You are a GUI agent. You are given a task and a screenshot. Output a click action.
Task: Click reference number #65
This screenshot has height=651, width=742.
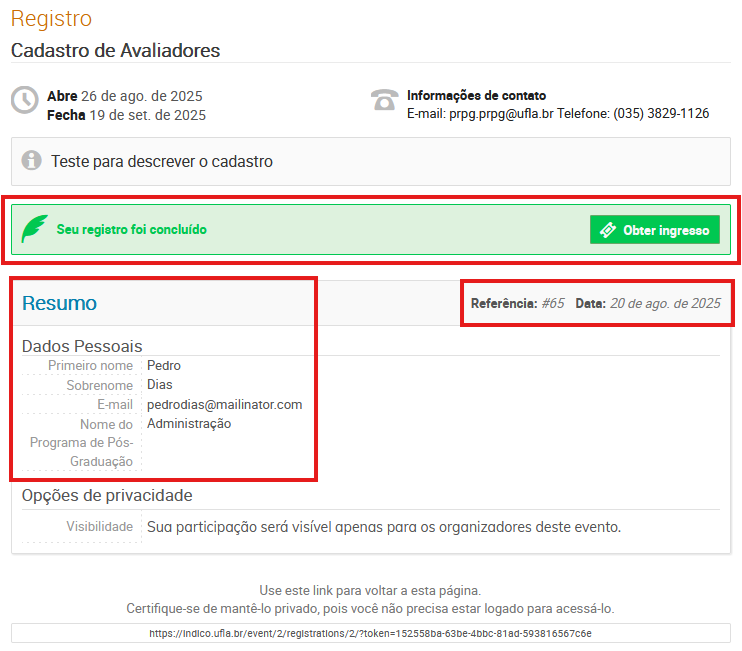[x=553, y=303]
